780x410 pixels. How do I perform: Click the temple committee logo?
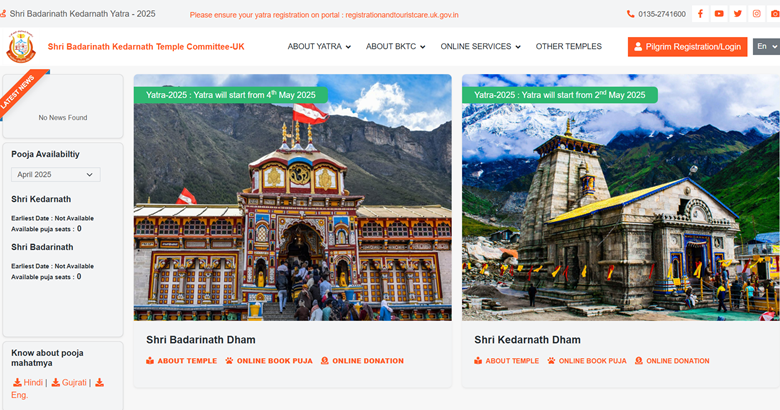[21, 46]
